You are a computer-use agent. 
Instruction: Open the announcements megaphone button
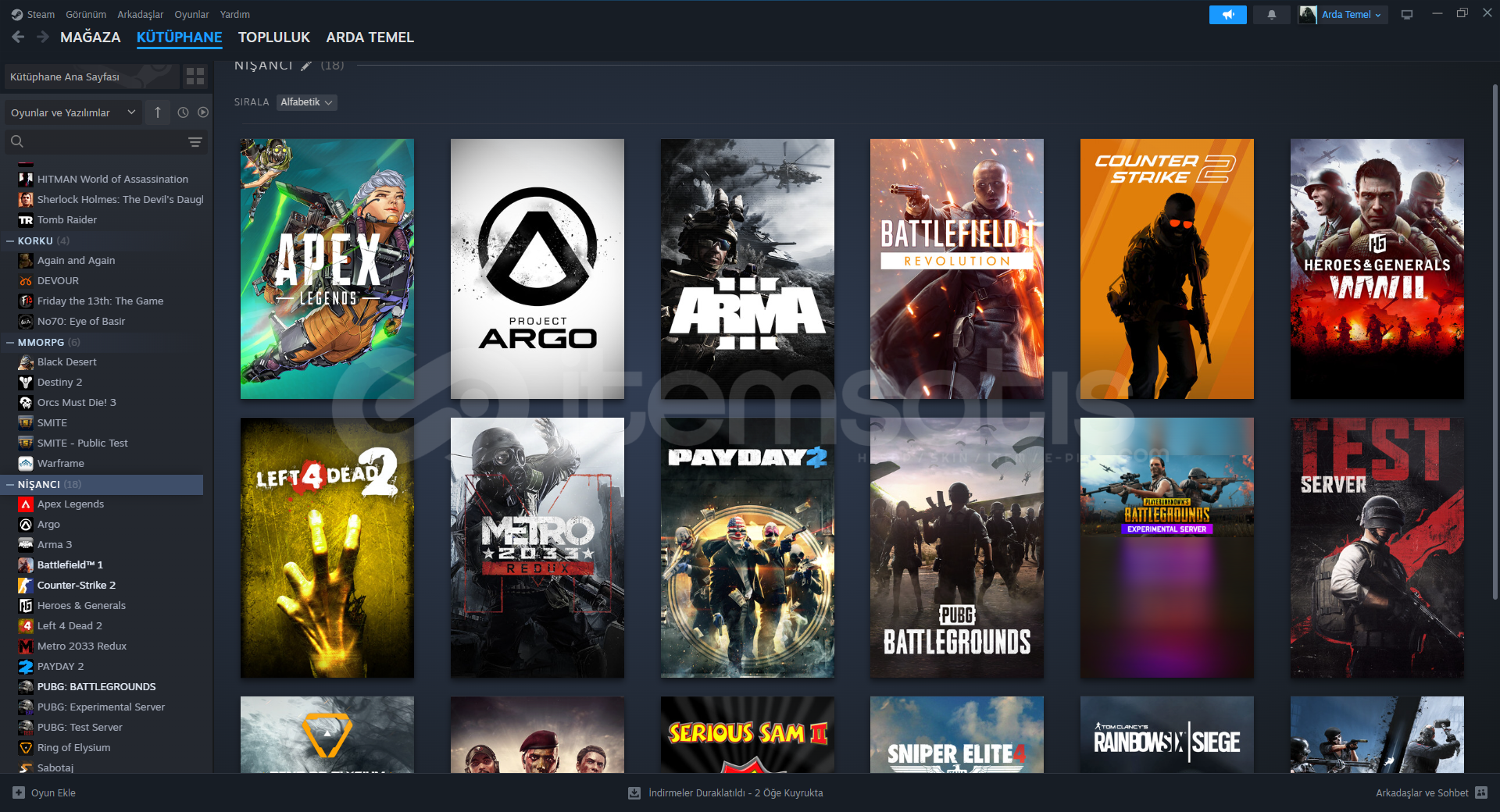coord(1227,15)
